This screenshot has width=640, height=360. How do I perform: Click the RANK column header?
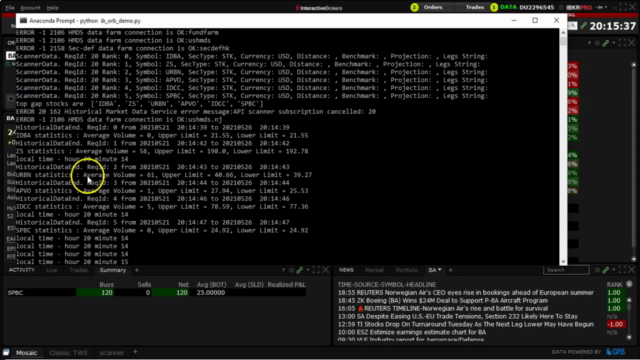(x=614, y=284)
